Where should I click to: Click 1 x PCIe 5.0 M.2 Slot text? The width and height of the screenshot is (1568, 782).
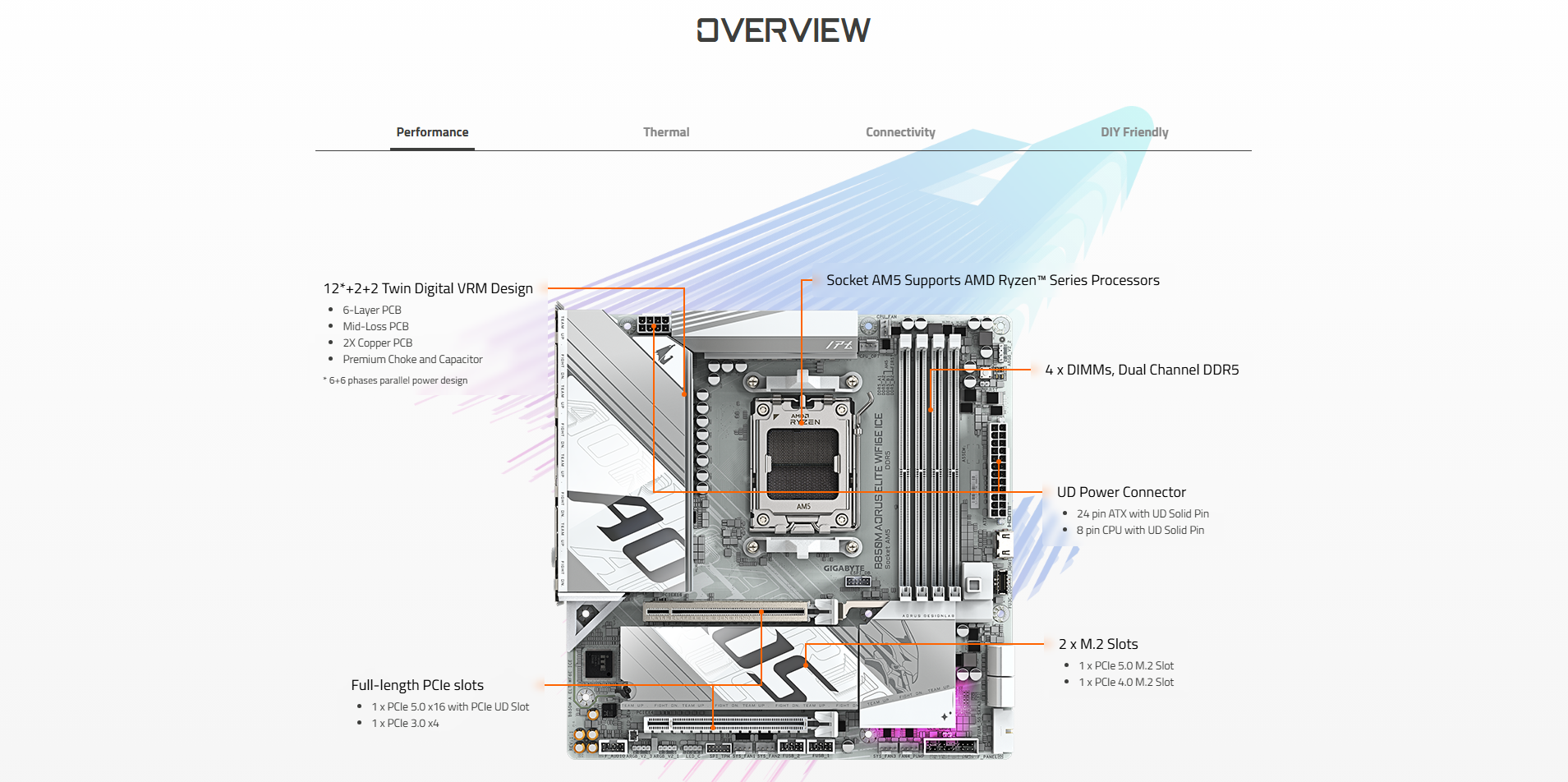tap(1126, 665)
